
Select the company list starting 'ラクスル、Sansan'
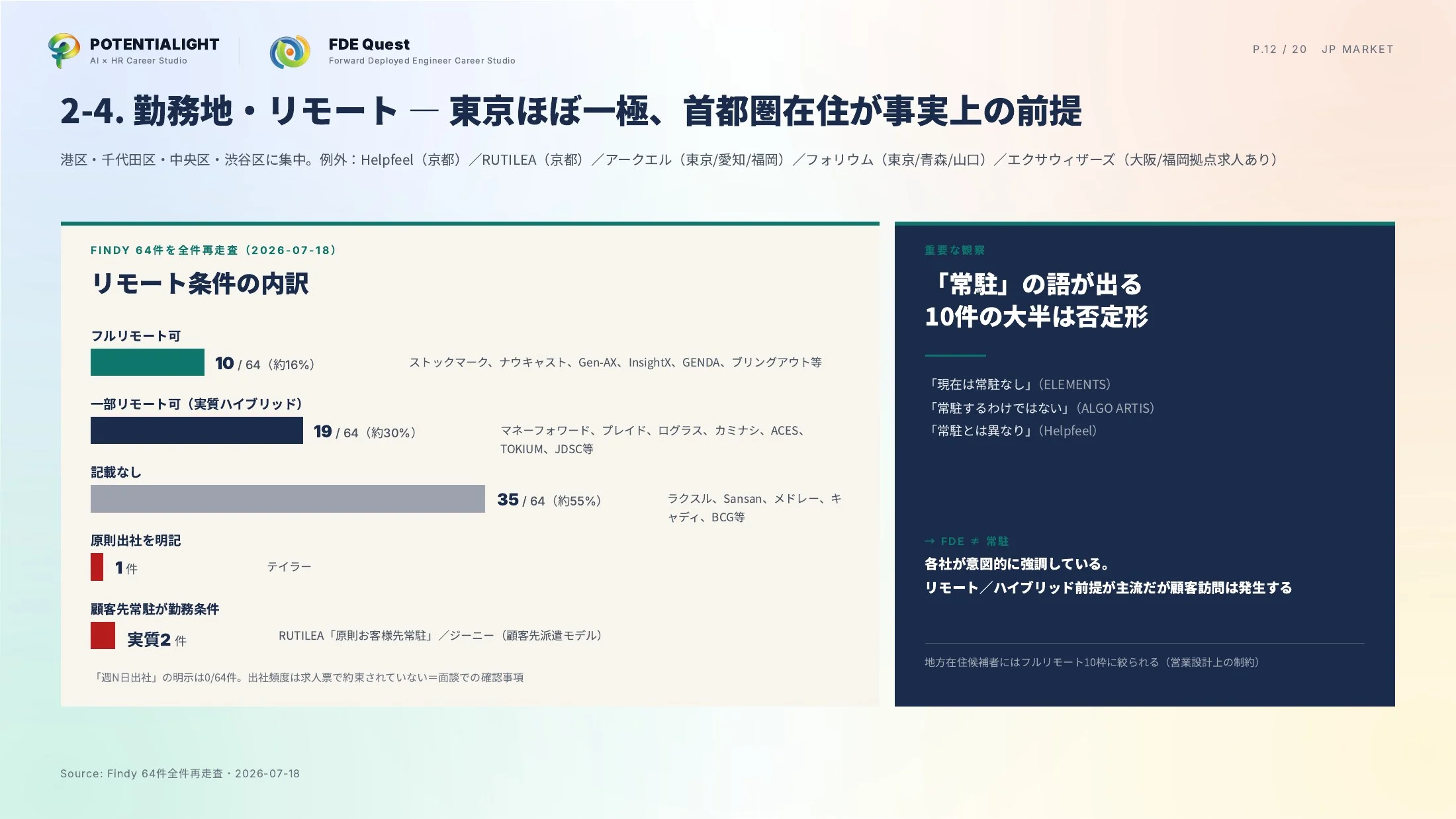pos(754,507)
